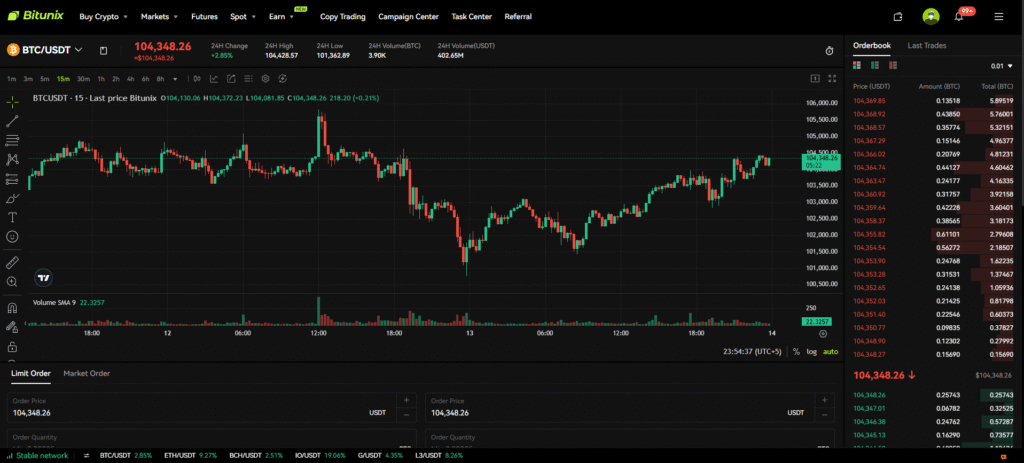Select the Limit Order tab

coord(31,374)
